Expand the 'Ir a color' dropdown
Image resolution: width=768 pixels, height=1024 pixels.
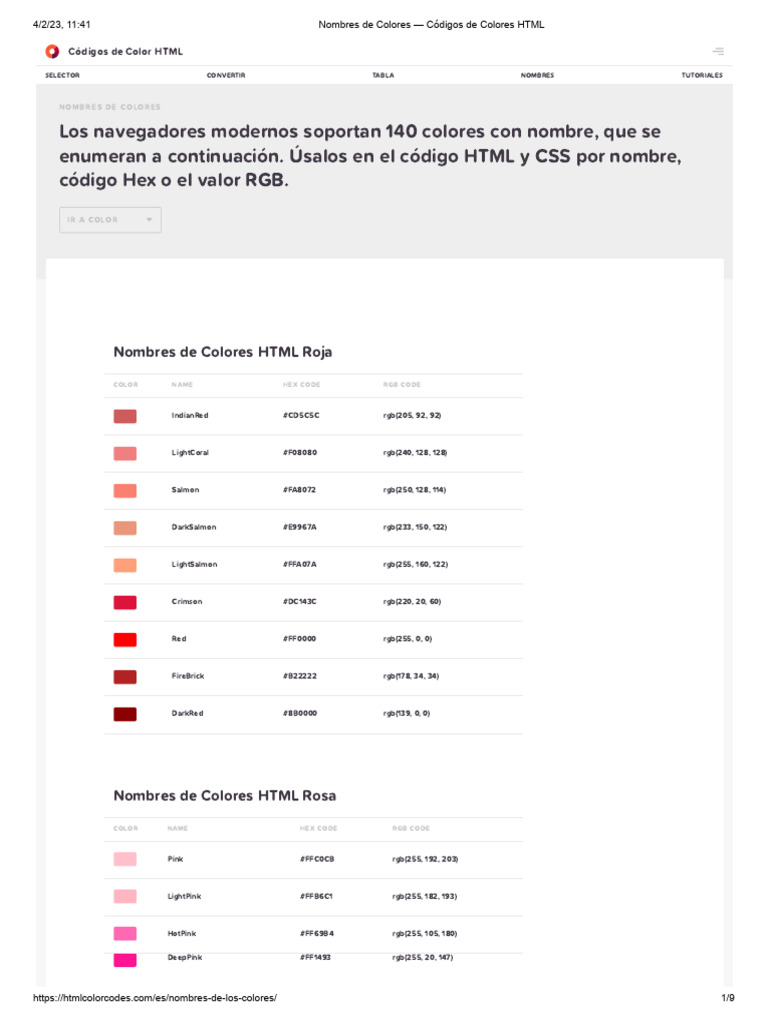(110, 220)
